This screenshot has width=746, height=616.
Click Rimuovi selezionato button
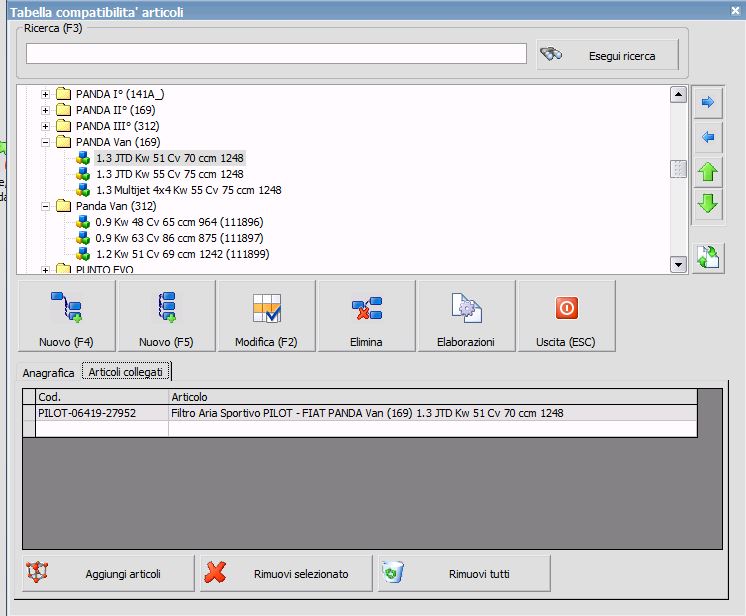pos(286,573)
